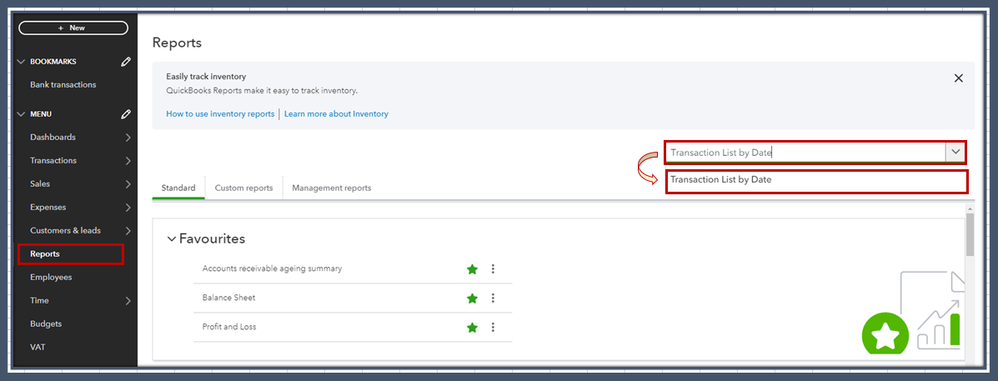Open more options for Balance Sheet
Screen dimensions: 998x381
click(493, 298)
